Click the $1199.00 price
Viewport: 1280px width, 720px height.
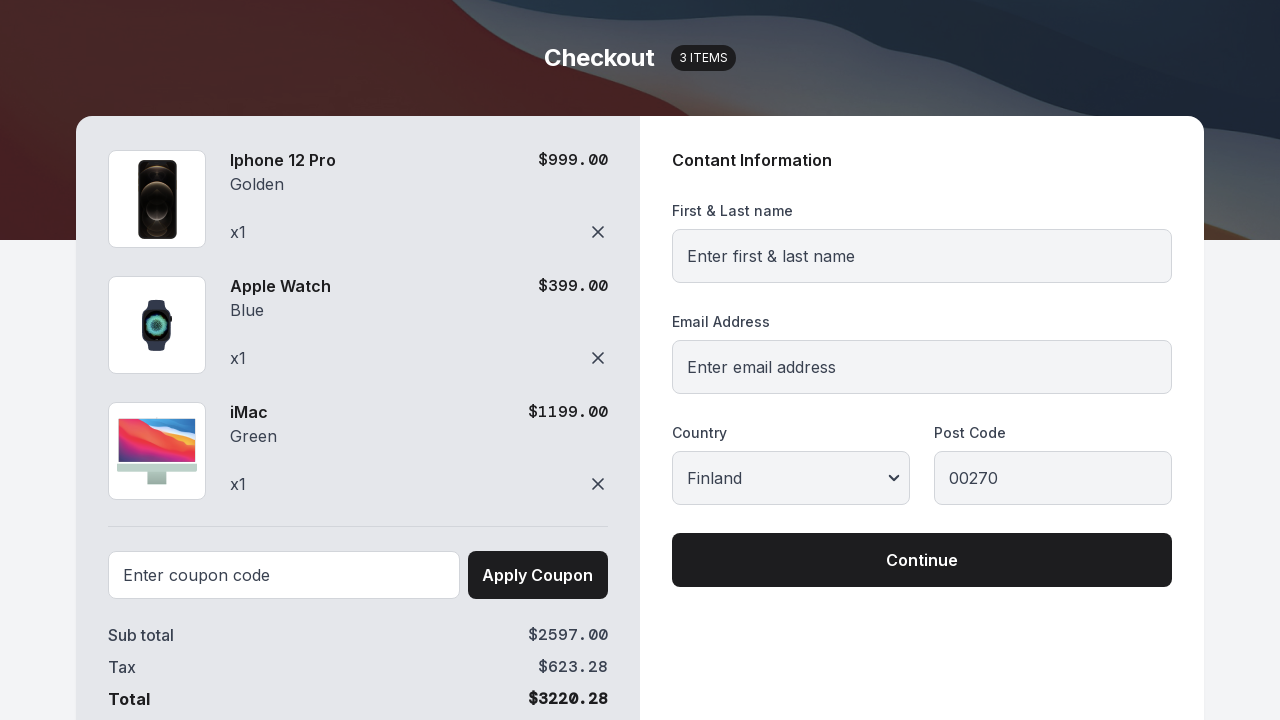coord(568,412)
